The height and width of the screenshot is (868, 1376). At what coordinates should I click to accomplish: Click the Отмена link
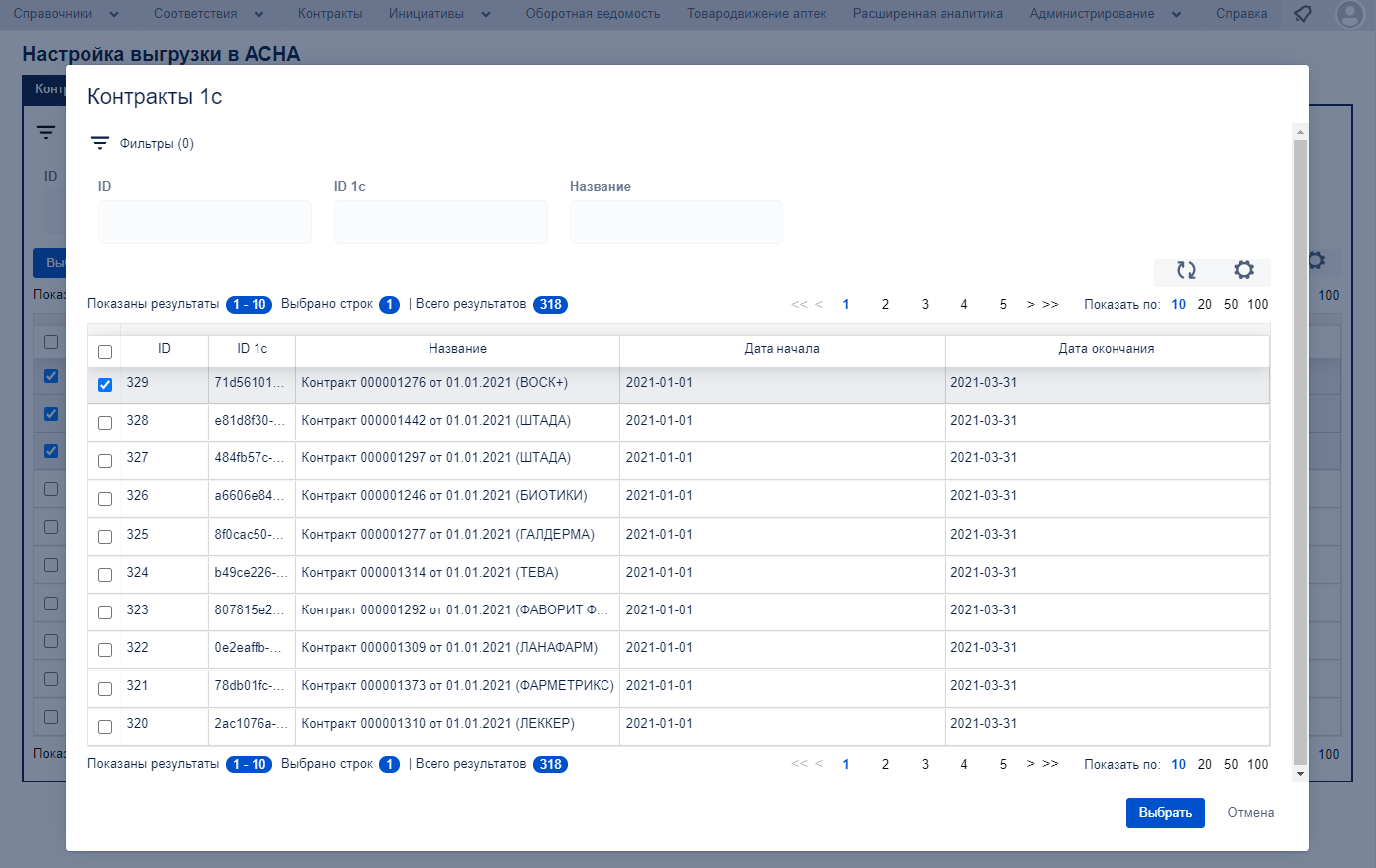[1250, 812]
